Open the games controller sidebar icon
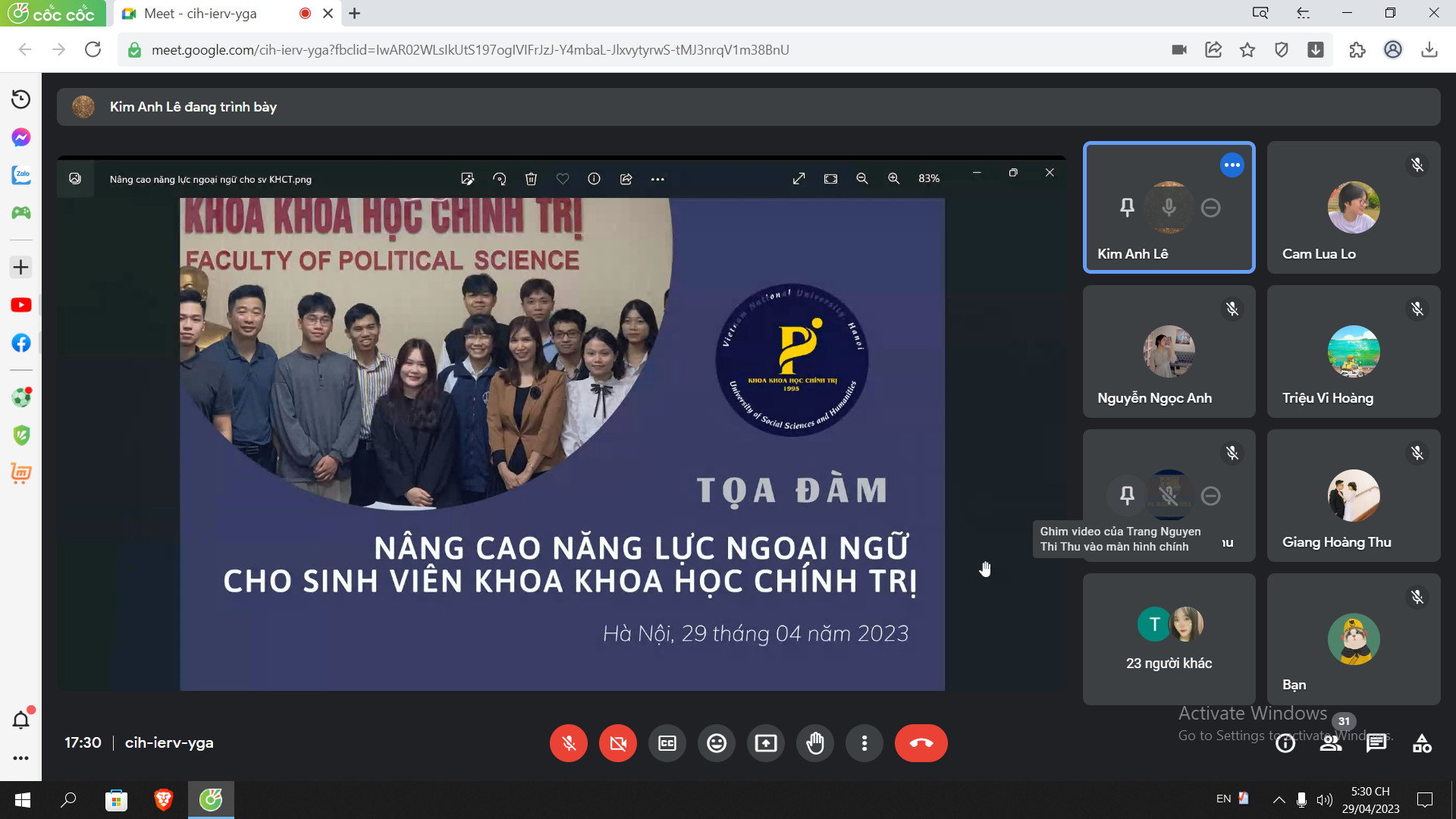 21,213
